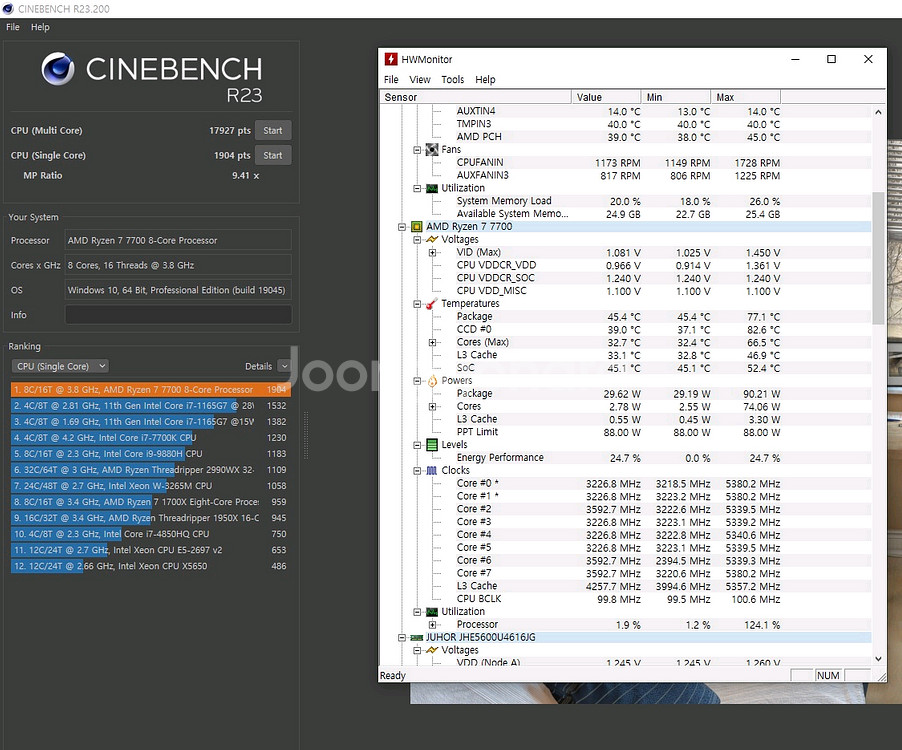The width and height of the screenshot is (902, 750).
Task: Click the Powers flame icon
Action: tap(432, 381)
